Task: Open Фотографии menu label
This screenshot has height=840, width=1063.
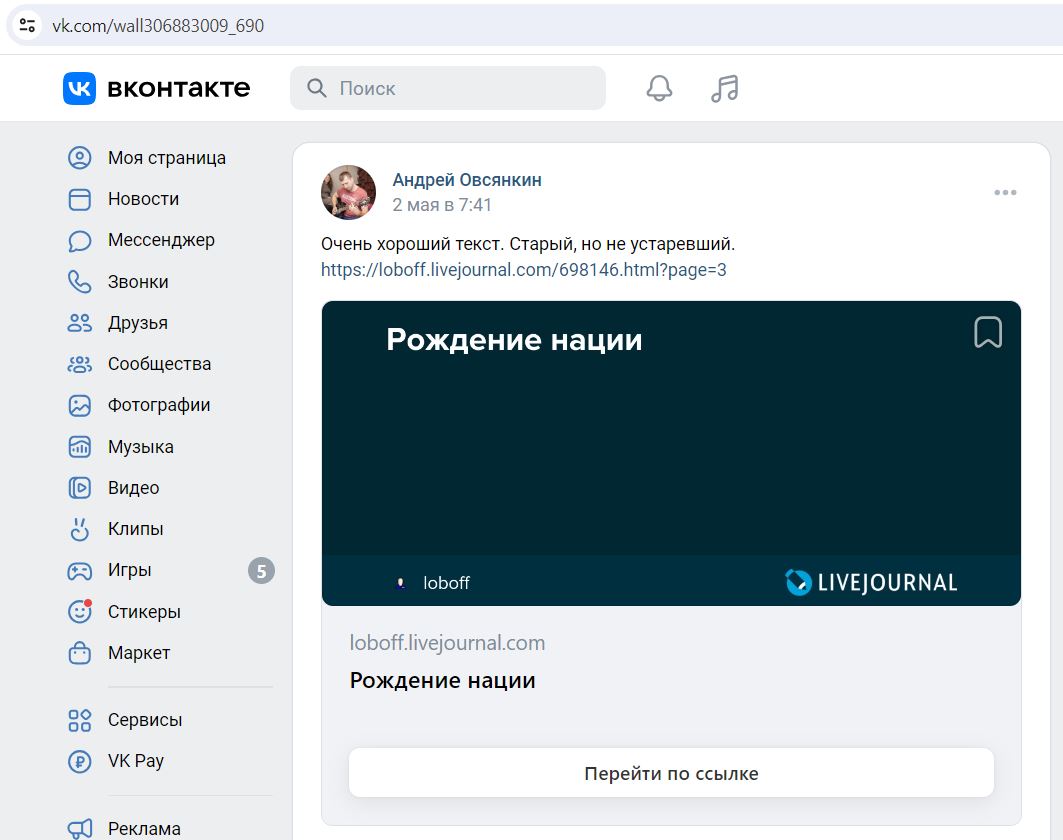Action: pos(159,405)
